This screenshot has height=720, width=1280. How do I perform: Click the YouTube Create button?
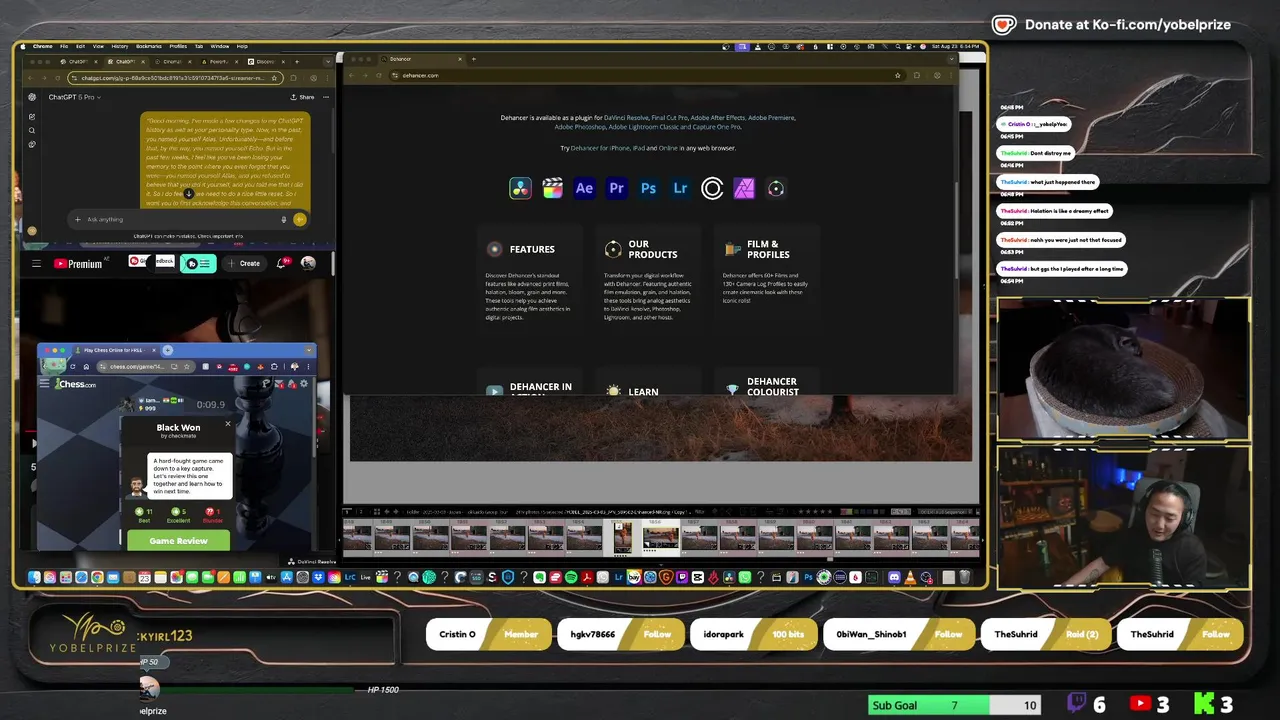243,264
